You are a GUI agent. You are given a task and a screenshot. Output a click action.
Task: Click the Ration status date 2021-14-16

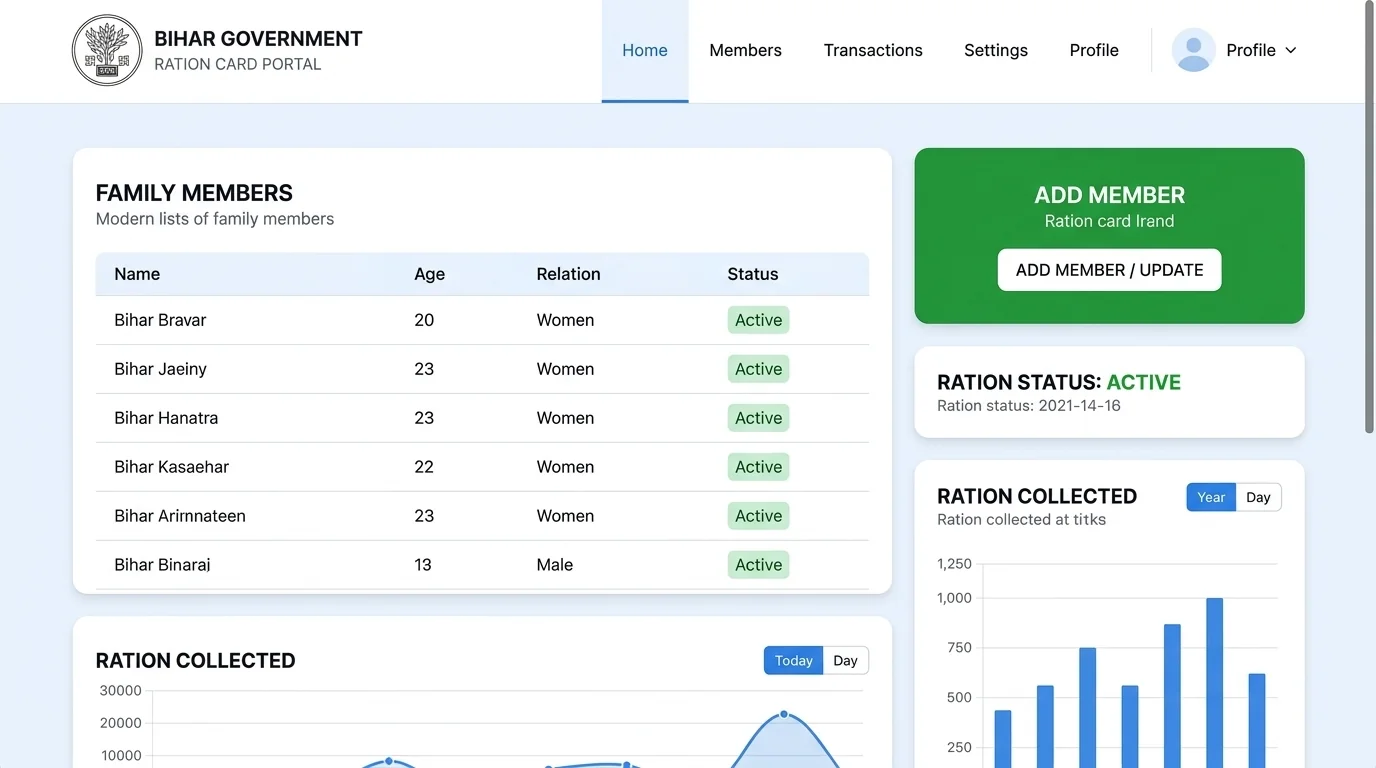[x=1079, y=406]
